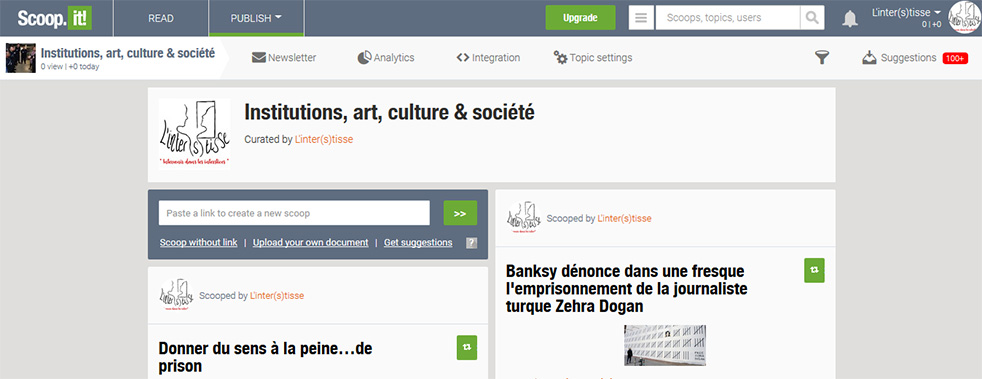Click the hamburger menu icon beside search
This screenshot has height=379, width=982.
(x=641, y=18)
